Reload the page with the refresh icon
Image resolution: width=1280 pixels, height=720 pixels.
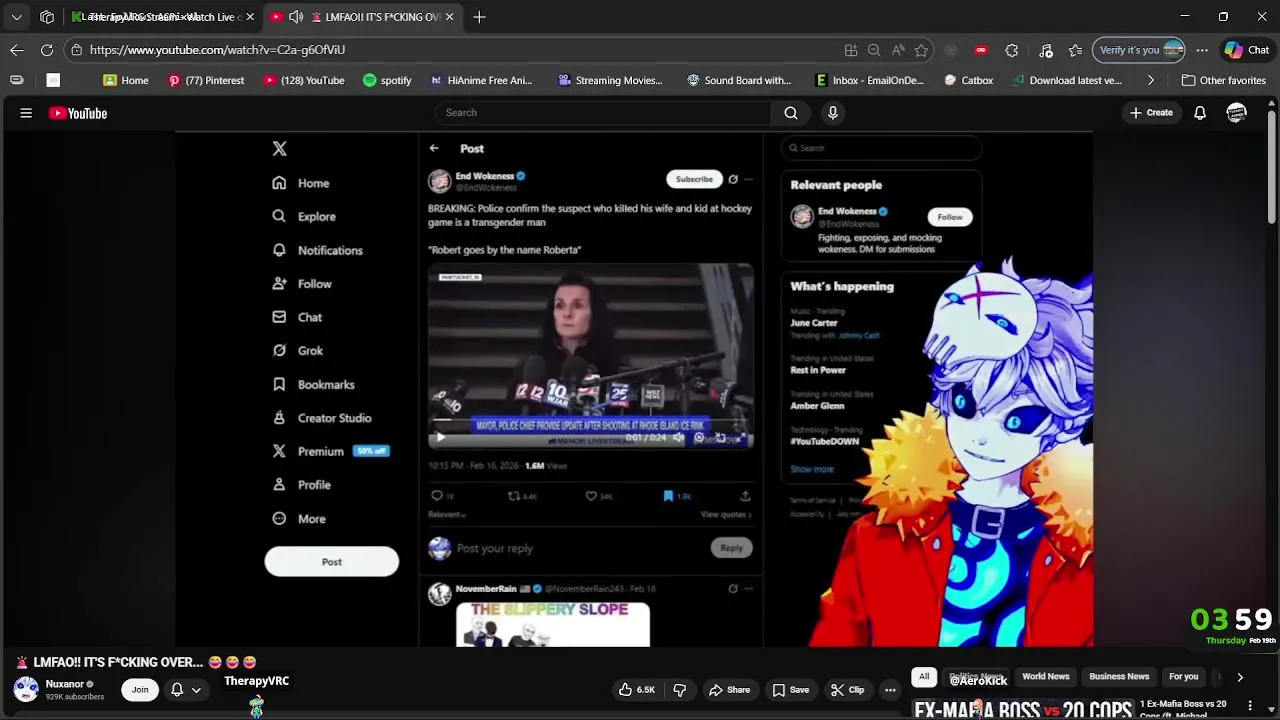47,50
